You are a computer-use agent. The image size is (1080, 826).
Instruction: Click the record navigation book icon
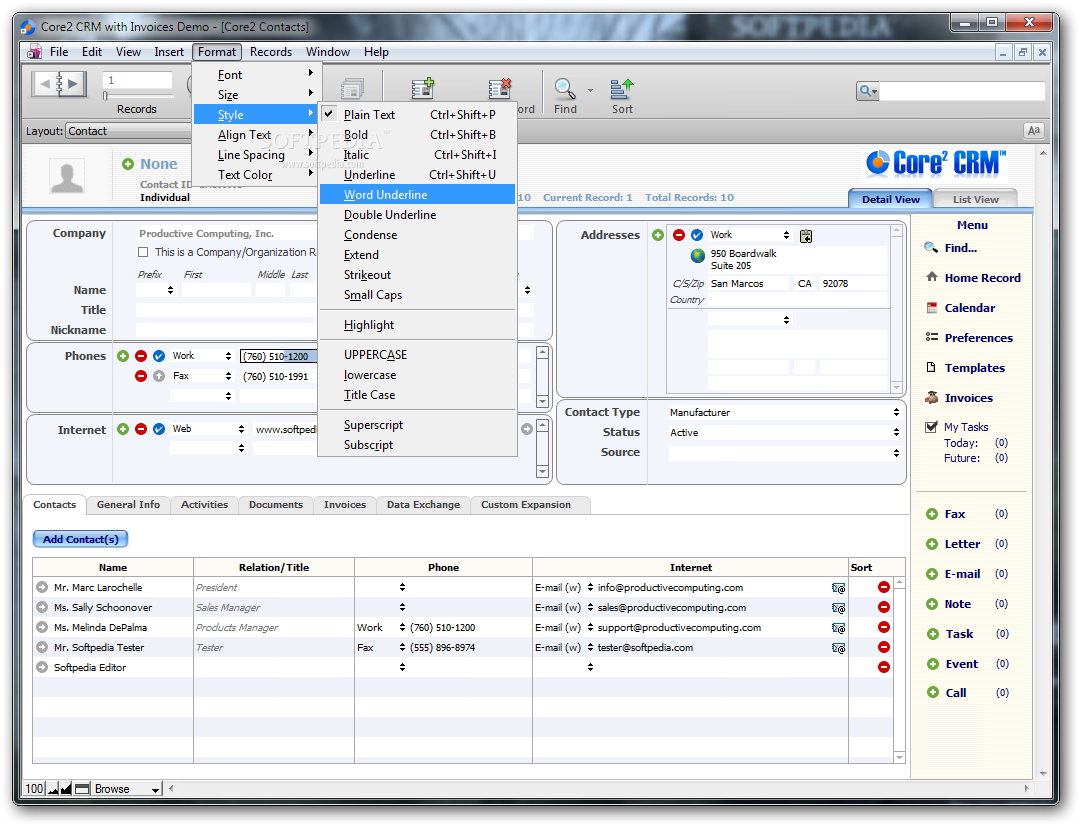tap(59, 84)
